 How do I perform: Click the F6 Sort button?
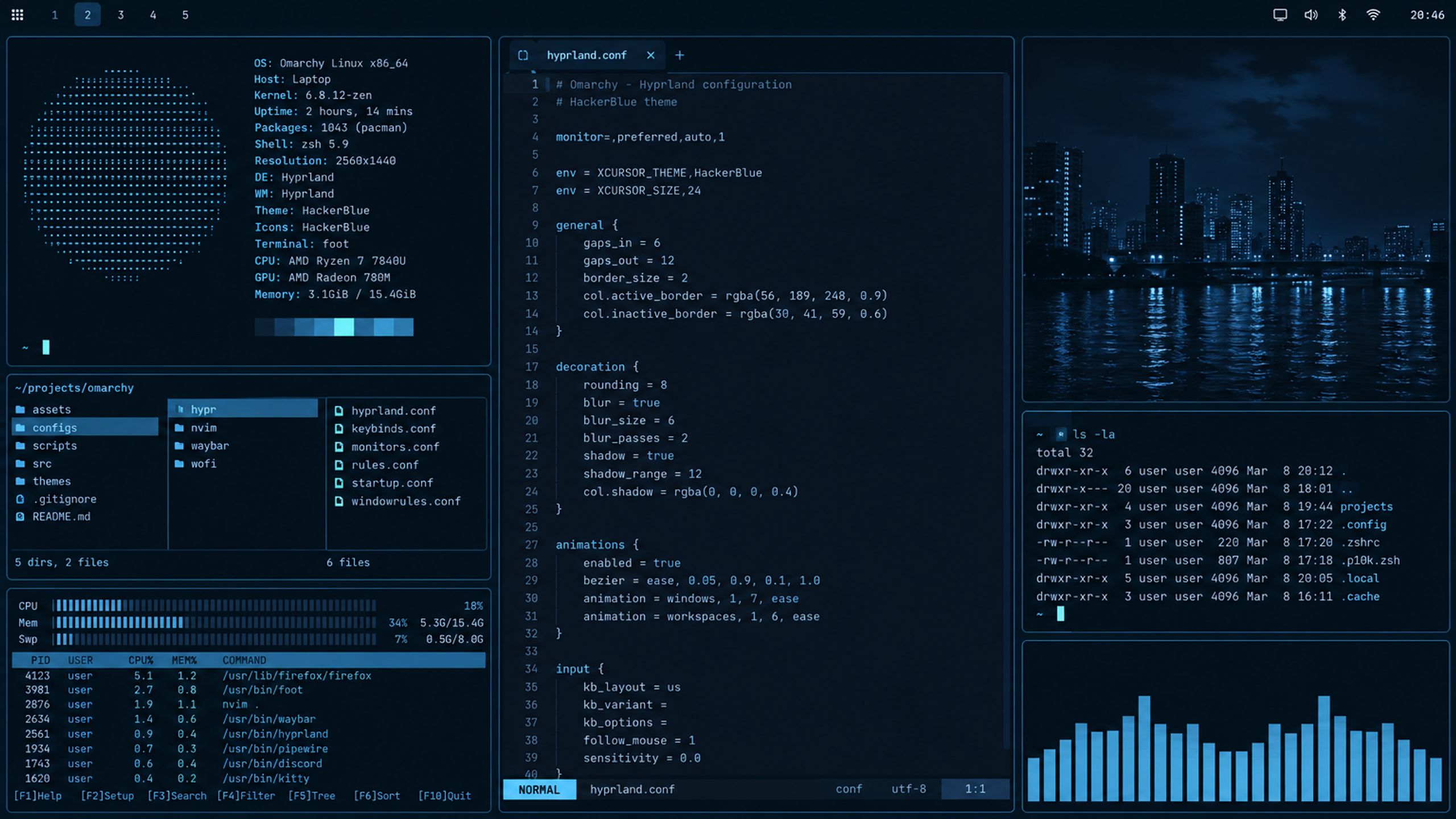pyautogui.click(x=377, y=796)
